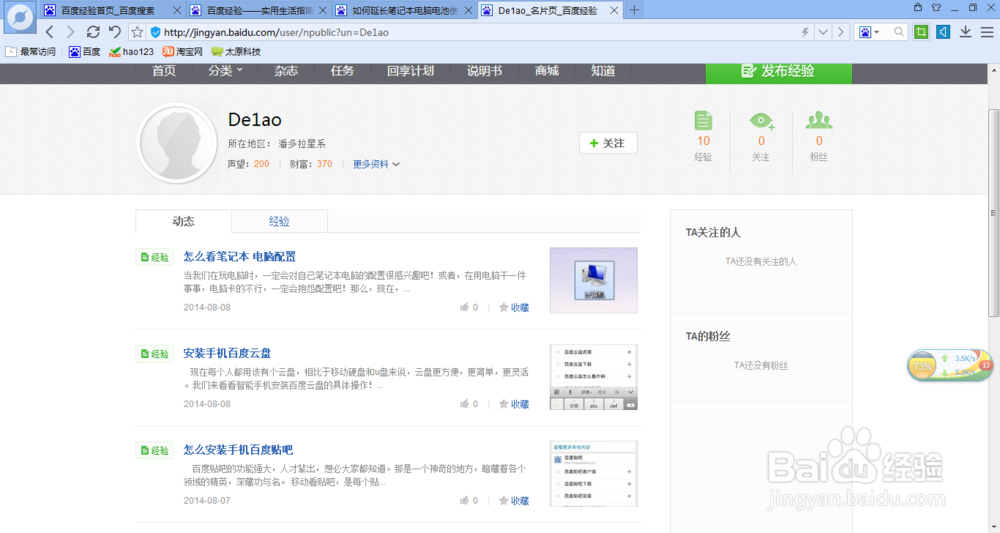The width and height of the screenshot is (1000, 533).
Task: Click the browser forward arrow
Action: coord(71,32)
